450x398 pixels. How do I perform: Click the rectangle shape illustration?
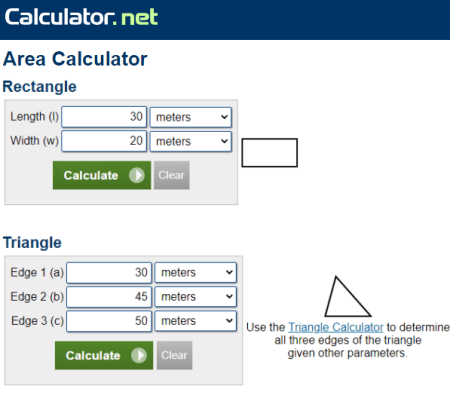[x=270, y=153]
